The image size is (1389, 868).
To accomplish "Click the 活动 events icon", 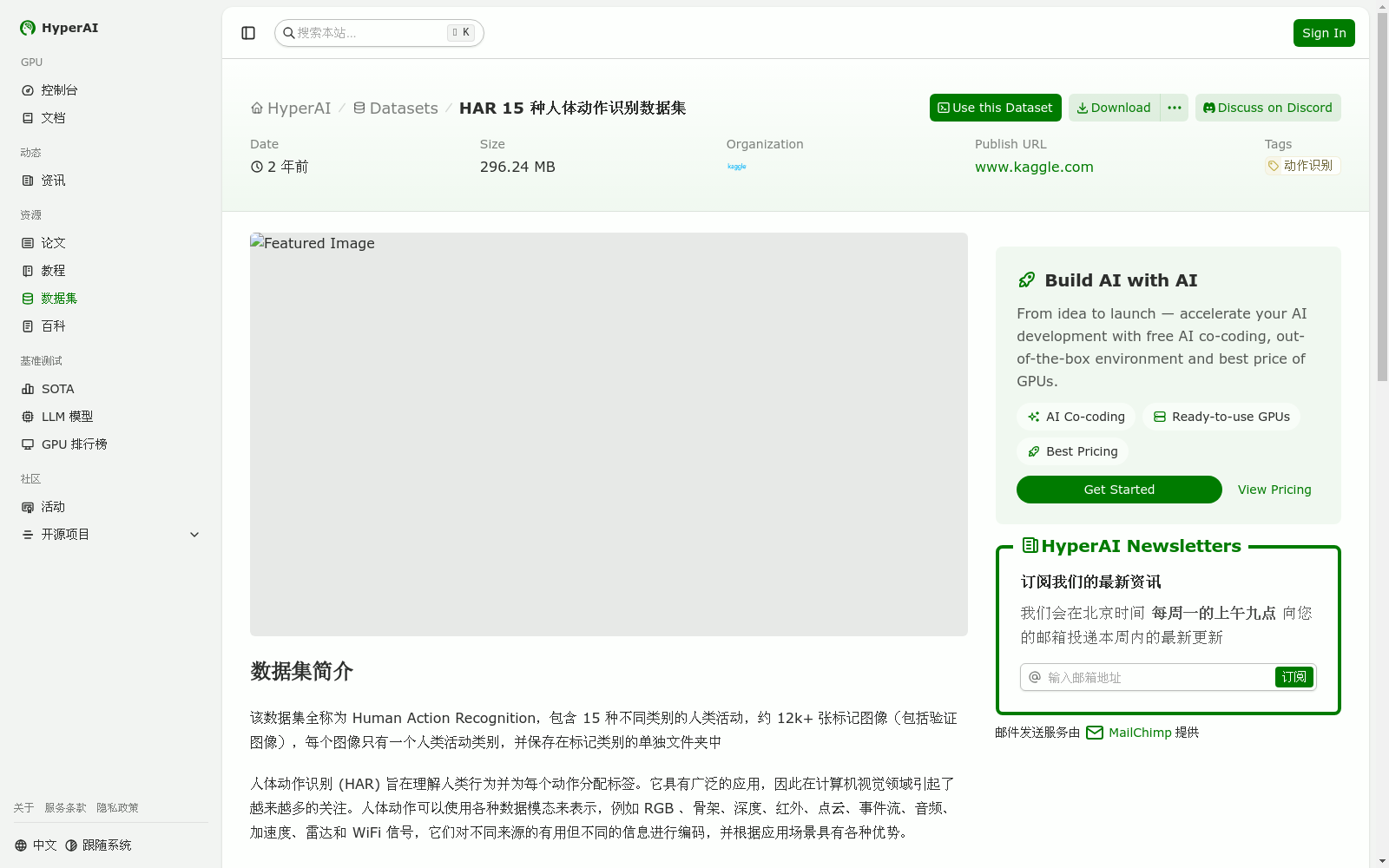I will click(x=28, y=507).
